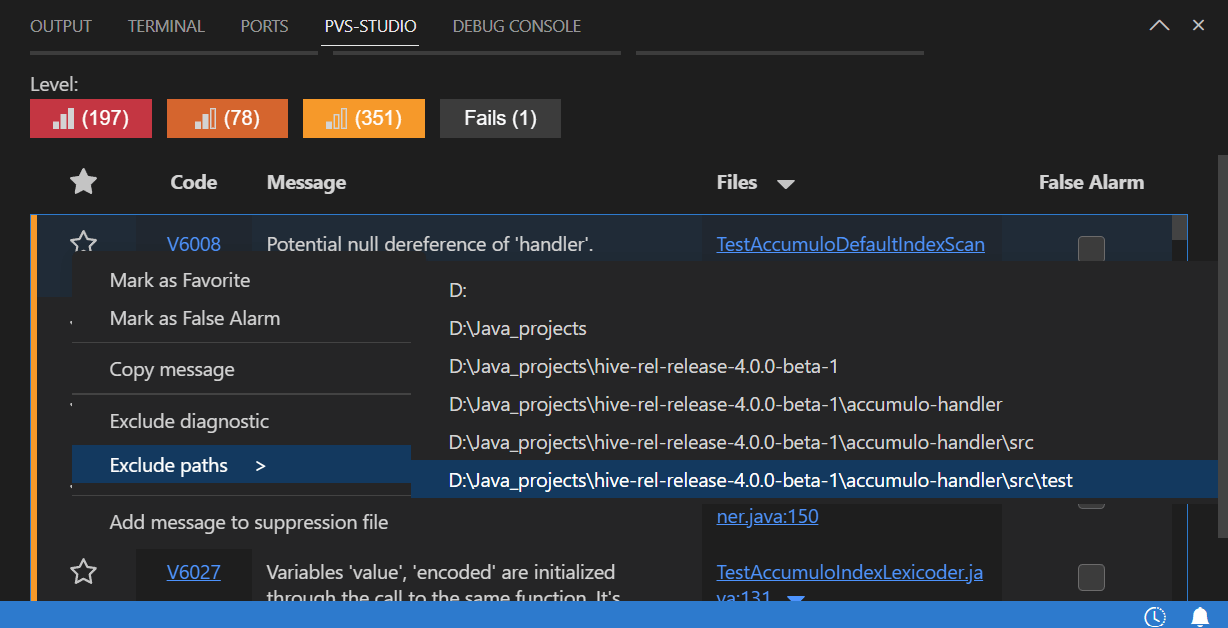
Task: Star the V6027 warning as favorite
Action: point(84,571)
